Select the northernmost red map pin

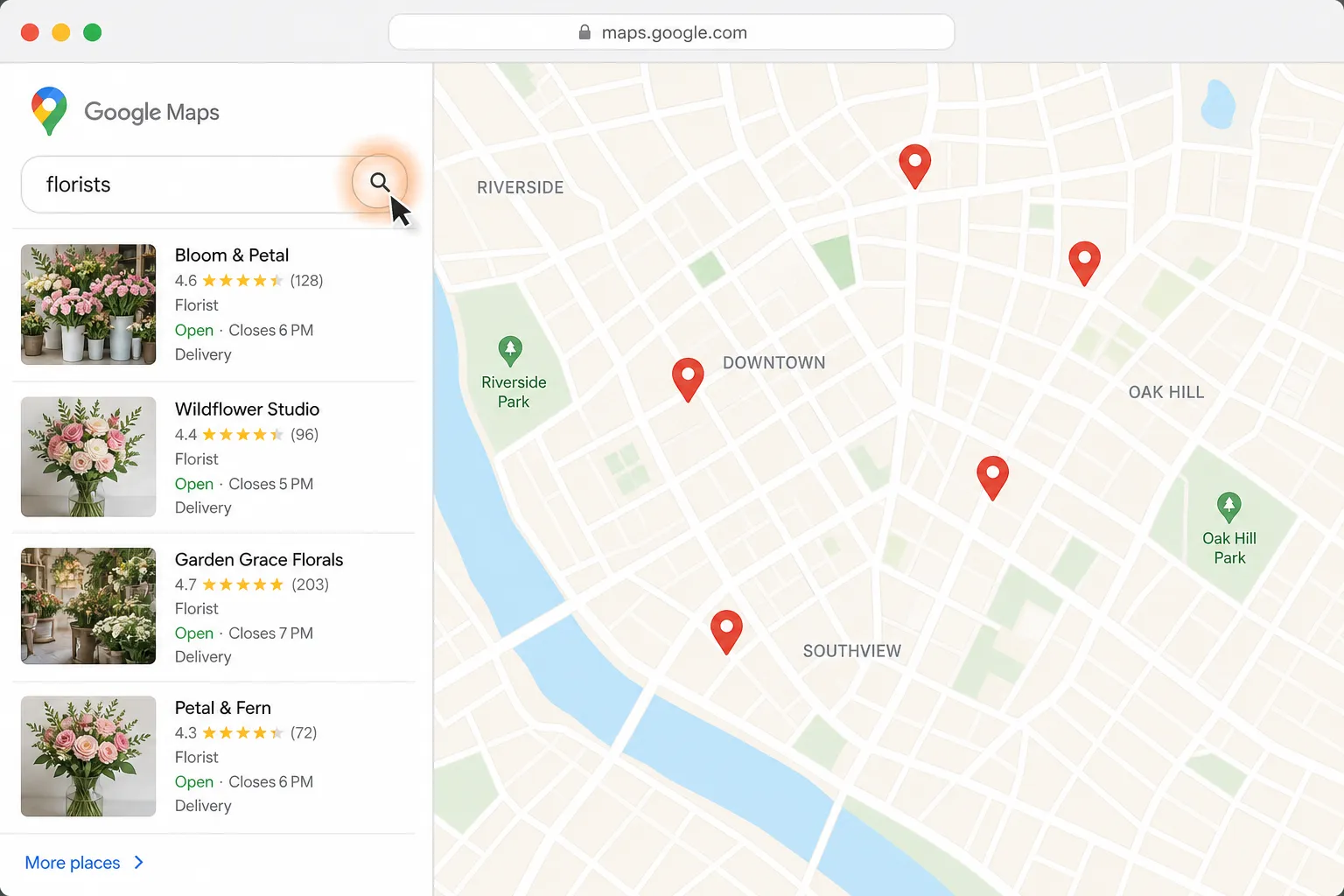(915, 166)
